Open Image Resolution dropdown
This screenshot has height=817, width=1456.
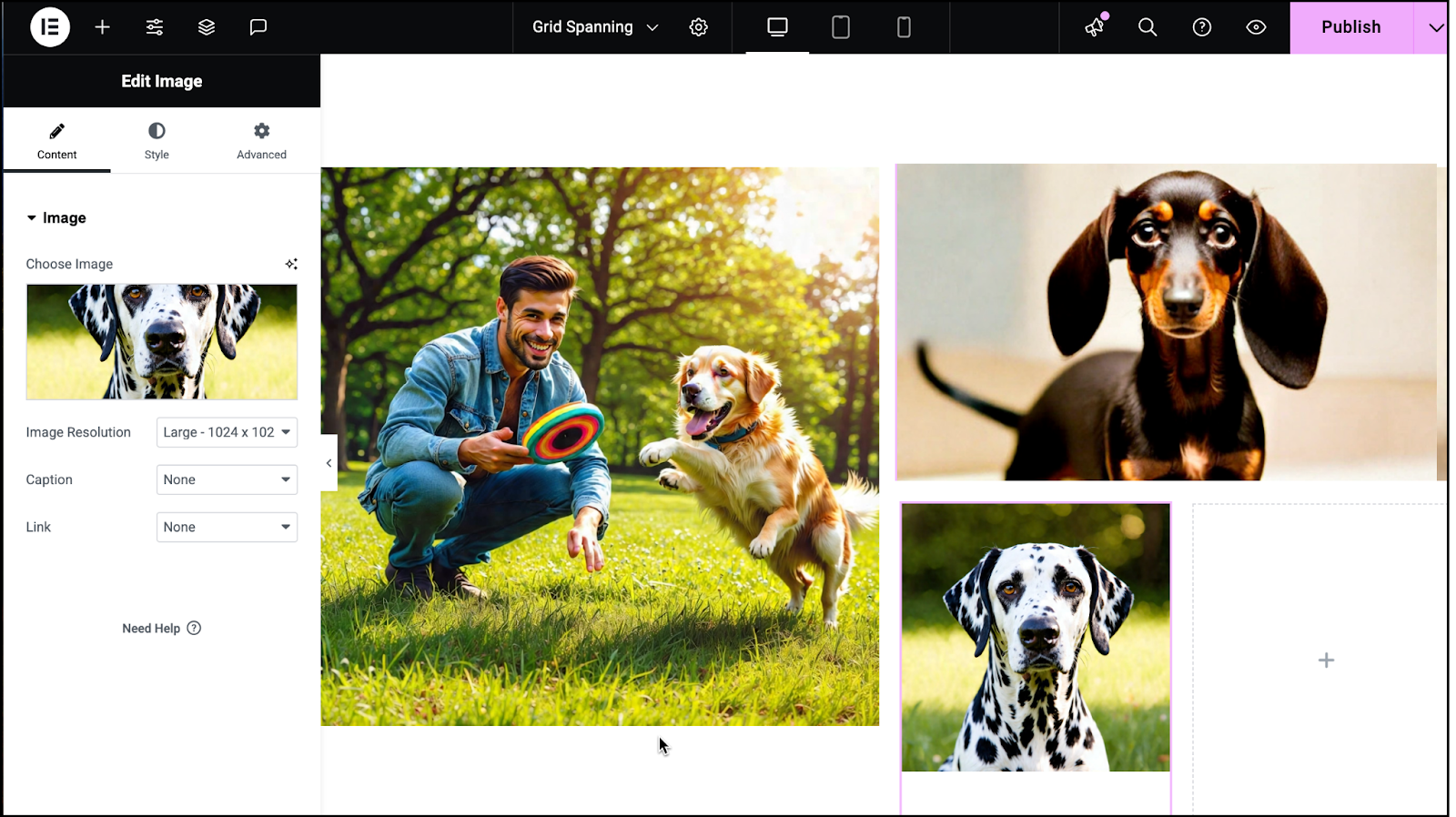click(227, 432)
